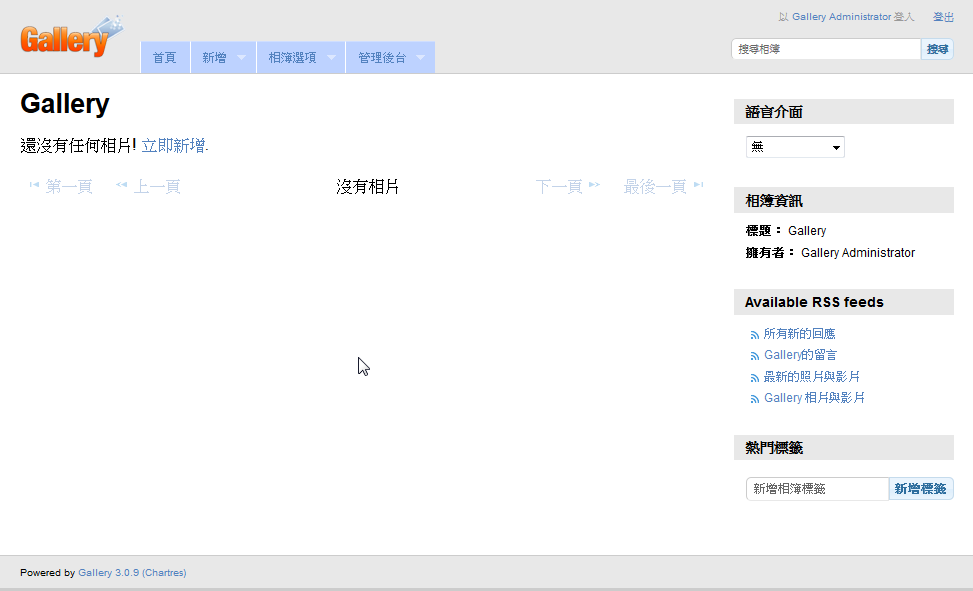The image size is (973, 591).
Task: Expand the 管理後台 admin menu
Action: point(390,58)
